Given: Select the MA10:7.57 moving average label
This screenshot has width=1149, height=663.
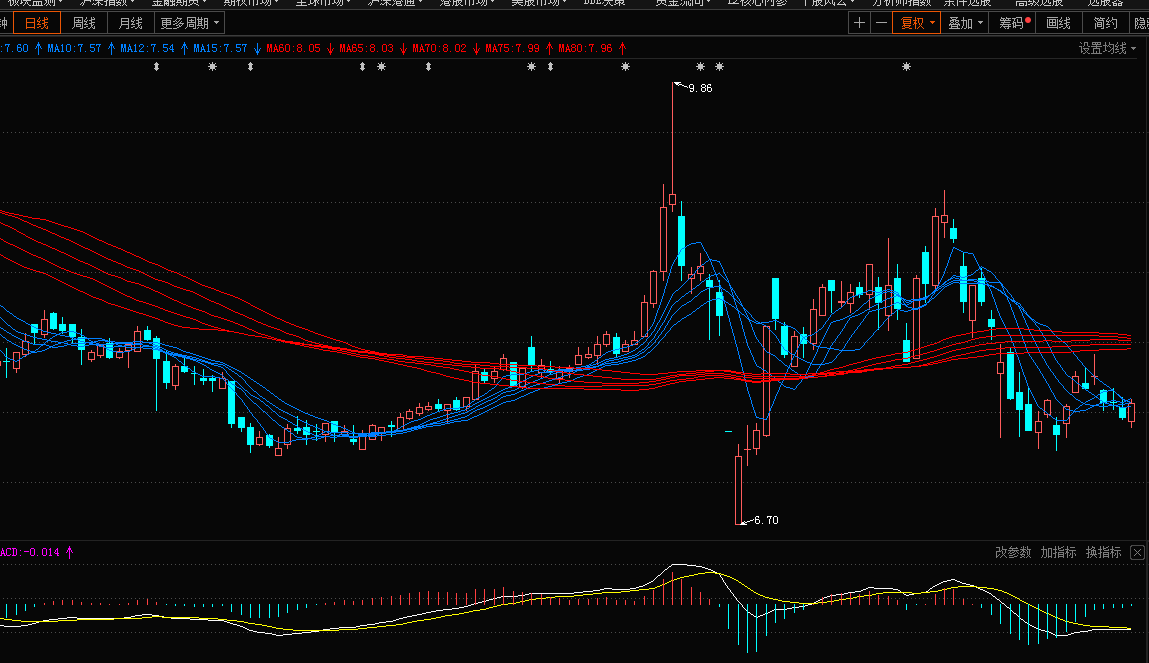Looking at the screenshot, I should point(74,48).
